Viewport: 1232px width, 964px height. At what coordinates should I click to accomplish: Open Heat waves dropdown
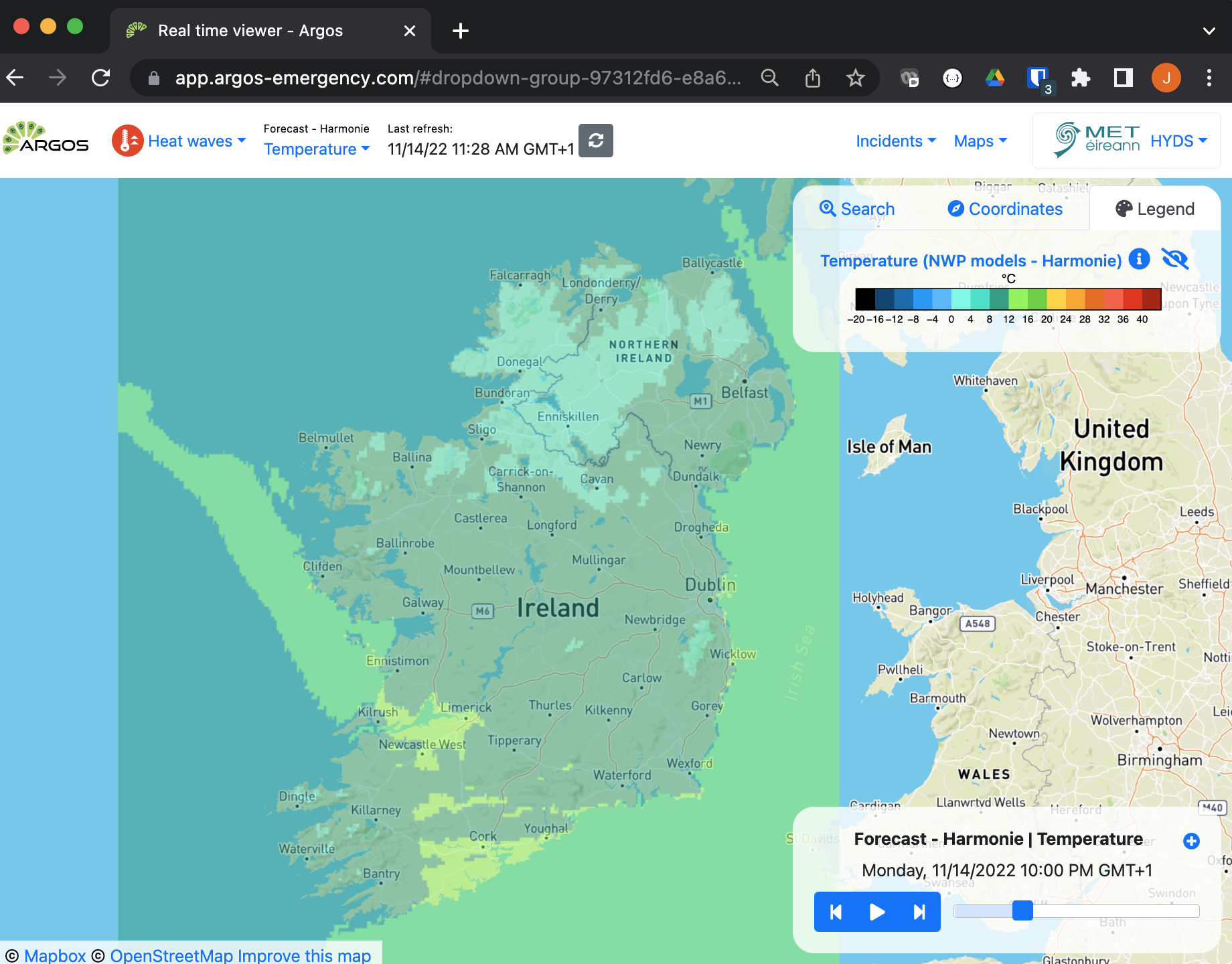pyautogui.click(x=197, y=141)
